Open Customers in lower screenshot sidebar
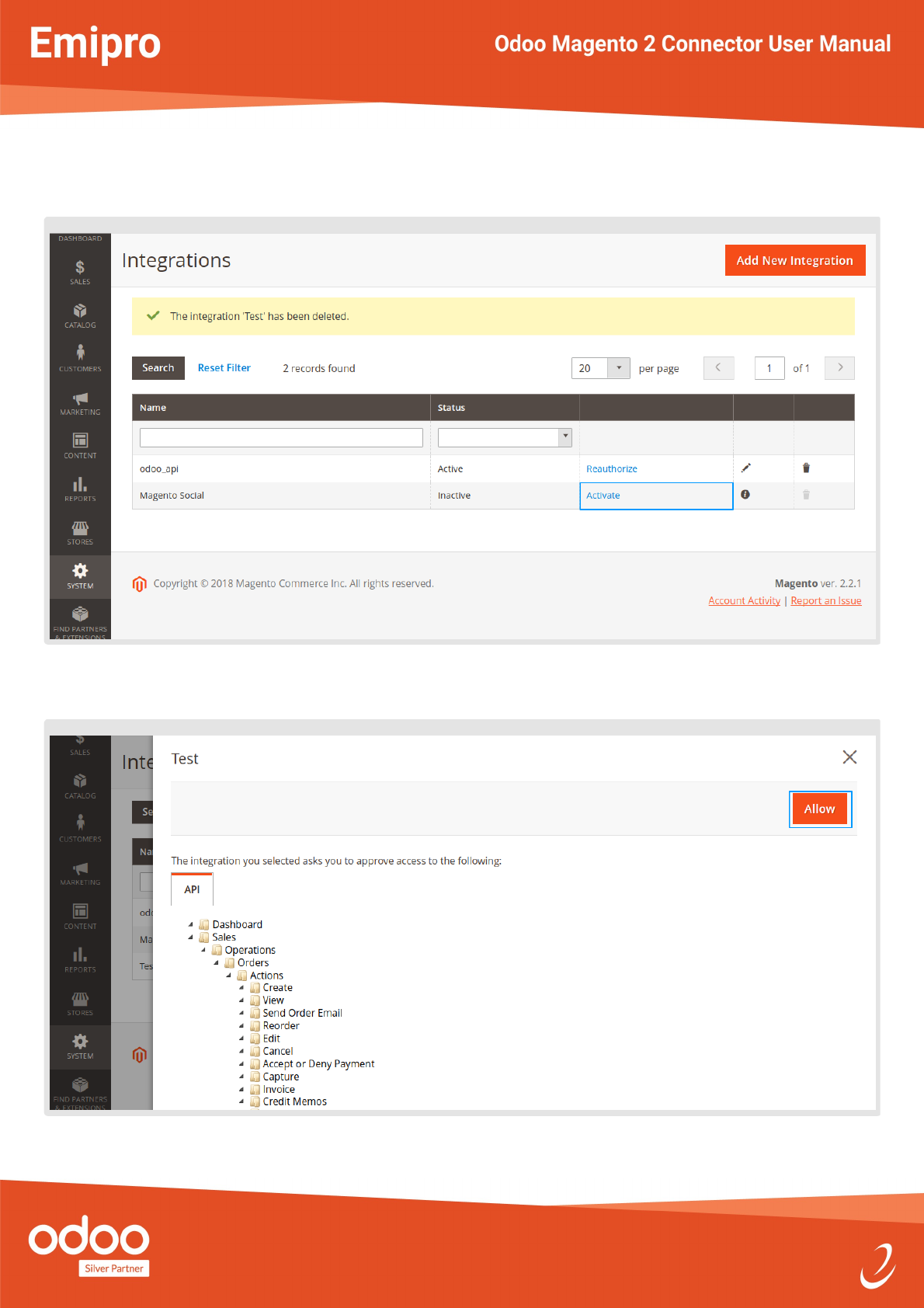The image size is (924, 1308). pos(80,830)
